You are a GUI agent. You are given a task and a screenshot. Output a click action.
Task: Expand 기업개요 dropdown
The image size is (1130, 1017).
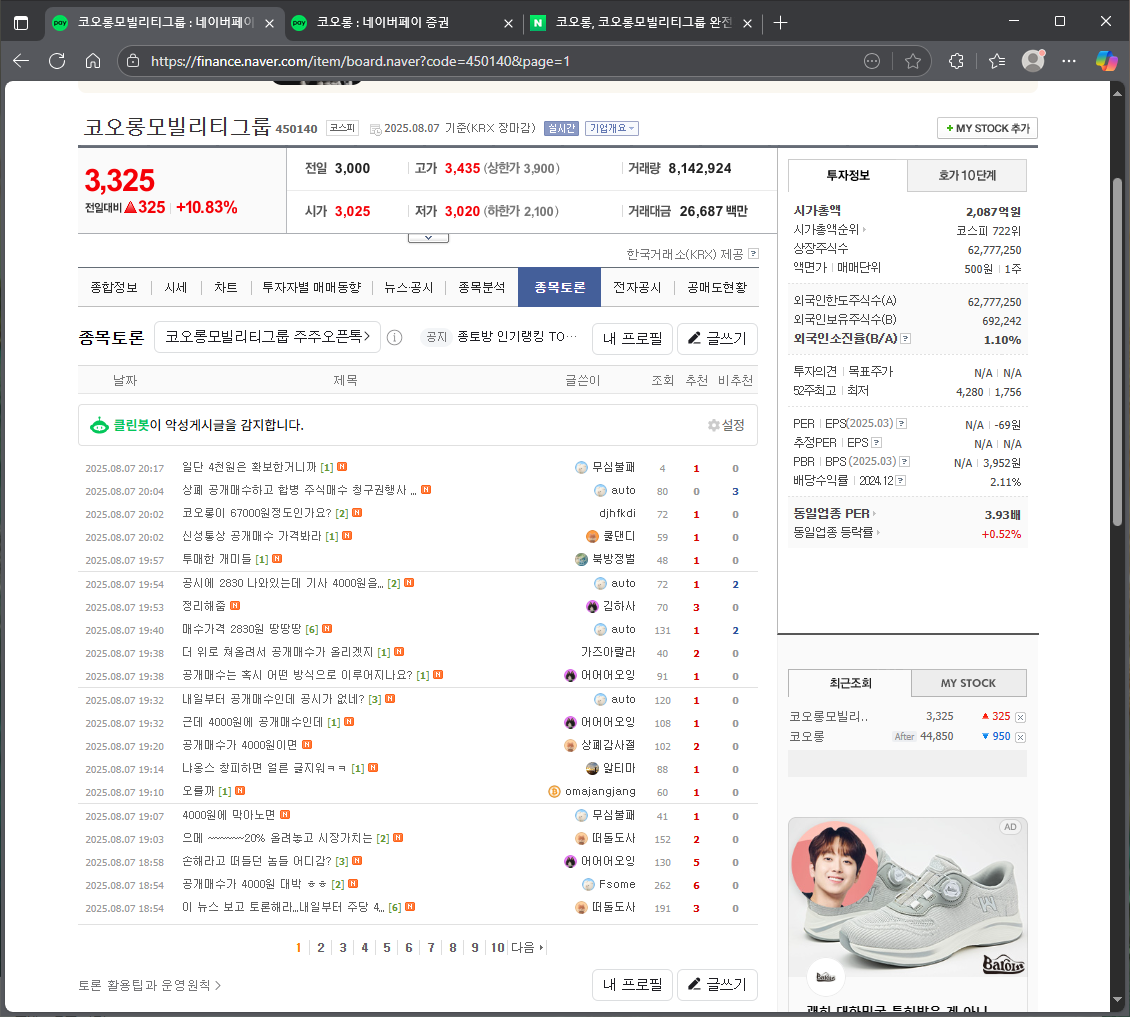point(612,128)
